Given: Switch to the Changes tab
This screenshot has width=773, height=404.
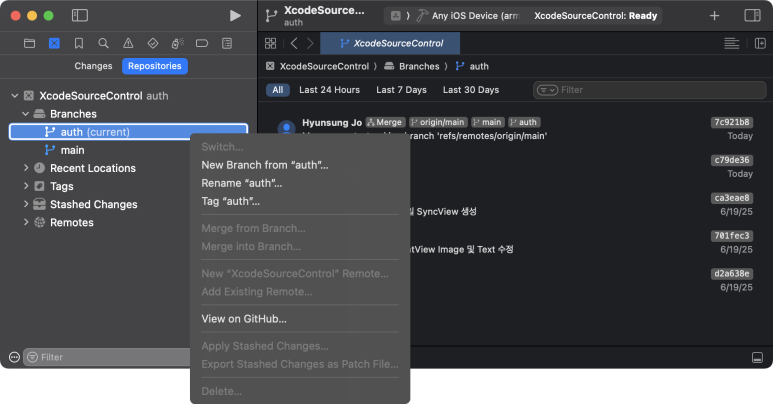Looking at the screenshot, I should 93,66.
